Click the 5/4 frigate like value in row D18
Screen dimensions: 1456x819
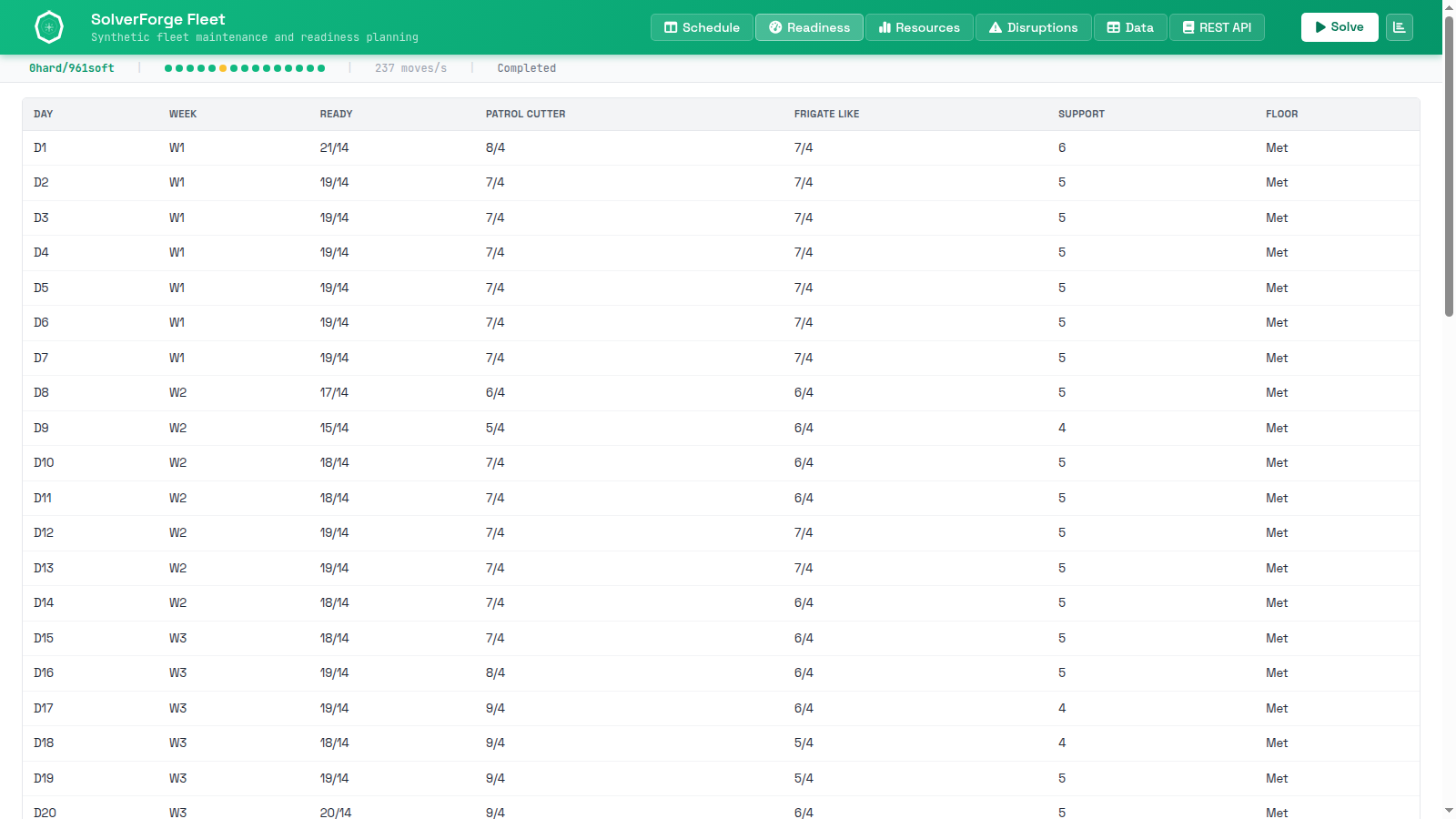click(x=804, y=743)
